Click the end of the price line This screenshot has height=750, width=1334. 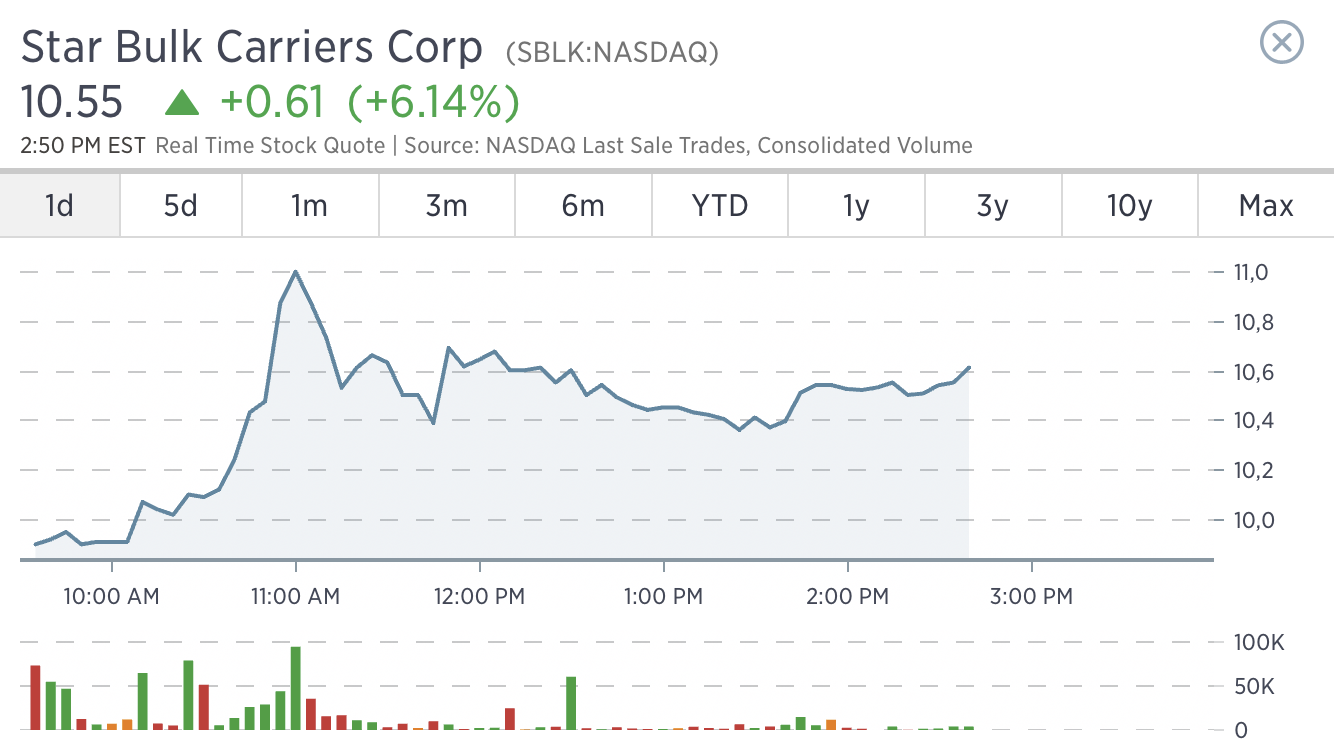969,368
